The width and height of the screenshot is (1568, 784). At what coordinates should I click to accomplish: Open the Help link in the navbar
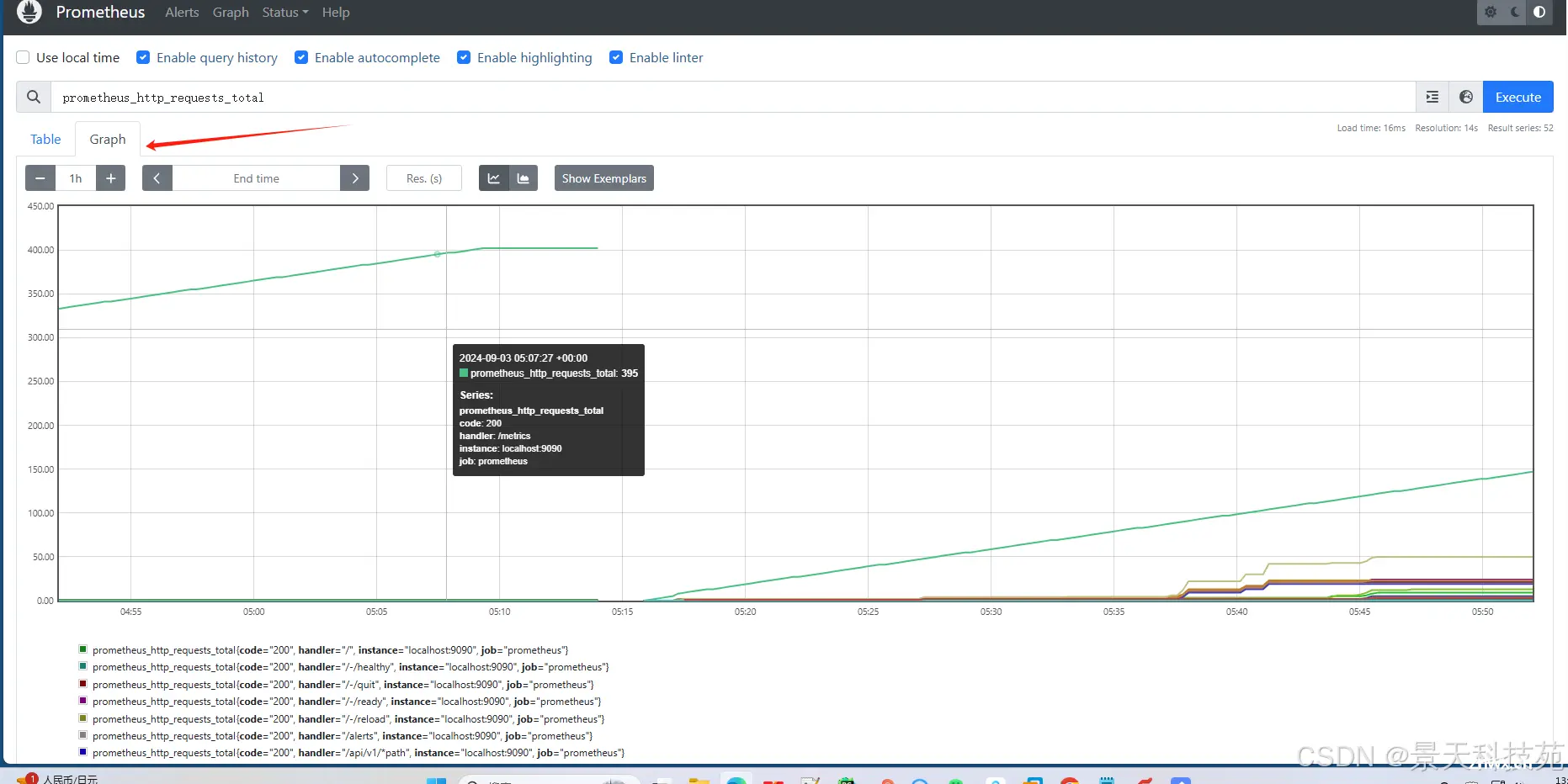click(336, 12)
